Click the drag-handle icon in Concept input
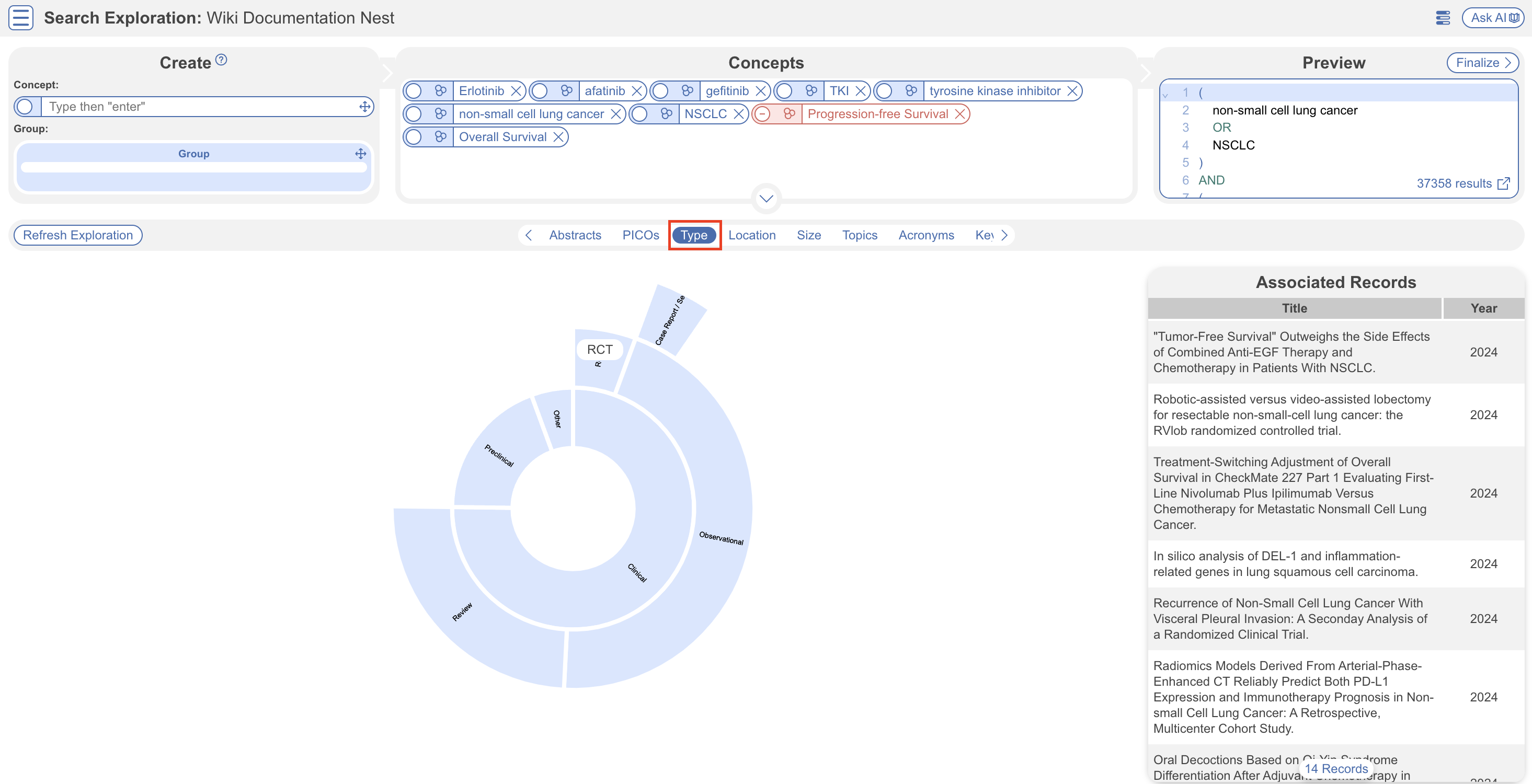The image size is (1532, 784). click(364, 107)
